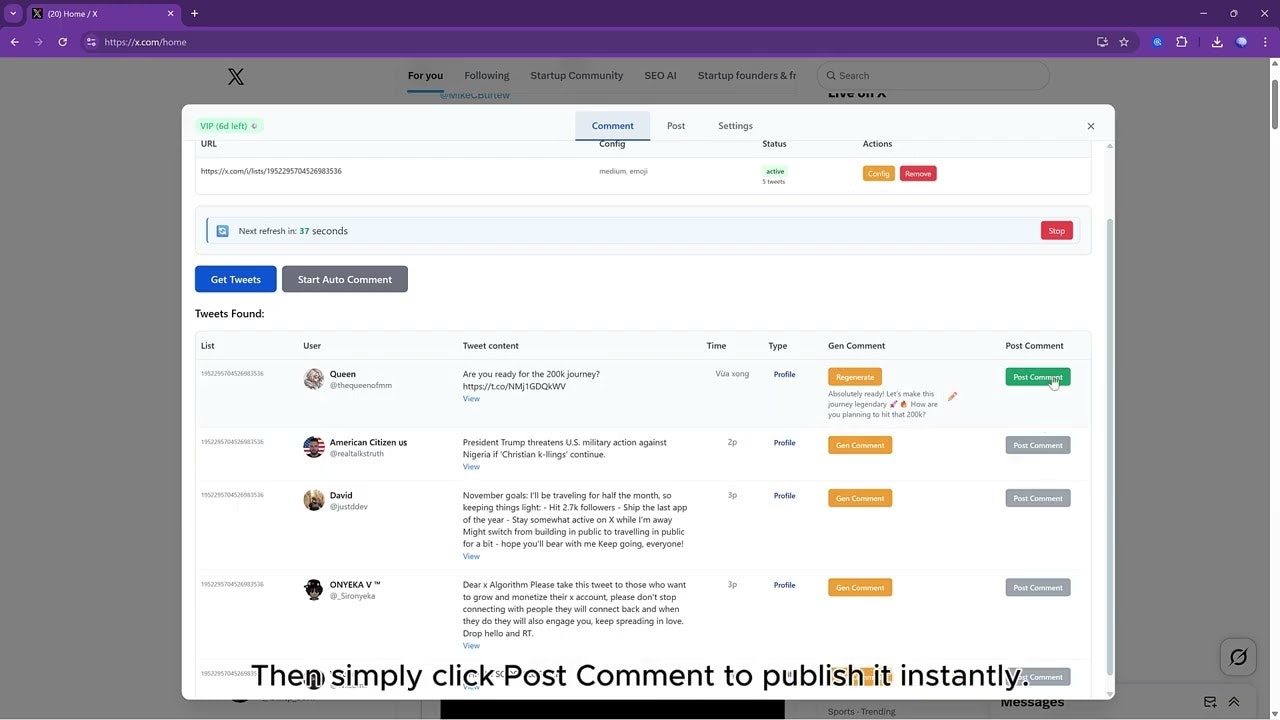
Task: Open the Startup founders tab
Action: (747, 76)
